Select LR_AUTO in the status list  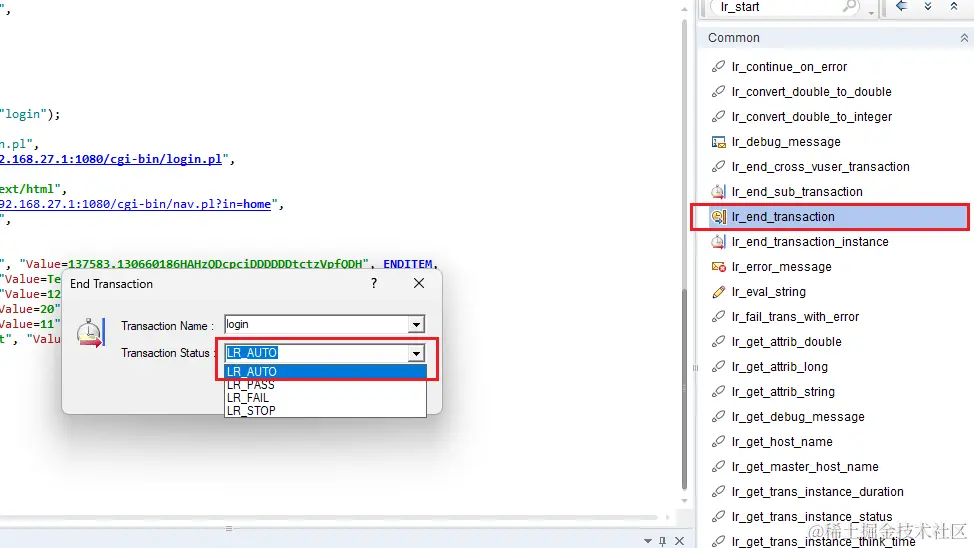[325, 372]
